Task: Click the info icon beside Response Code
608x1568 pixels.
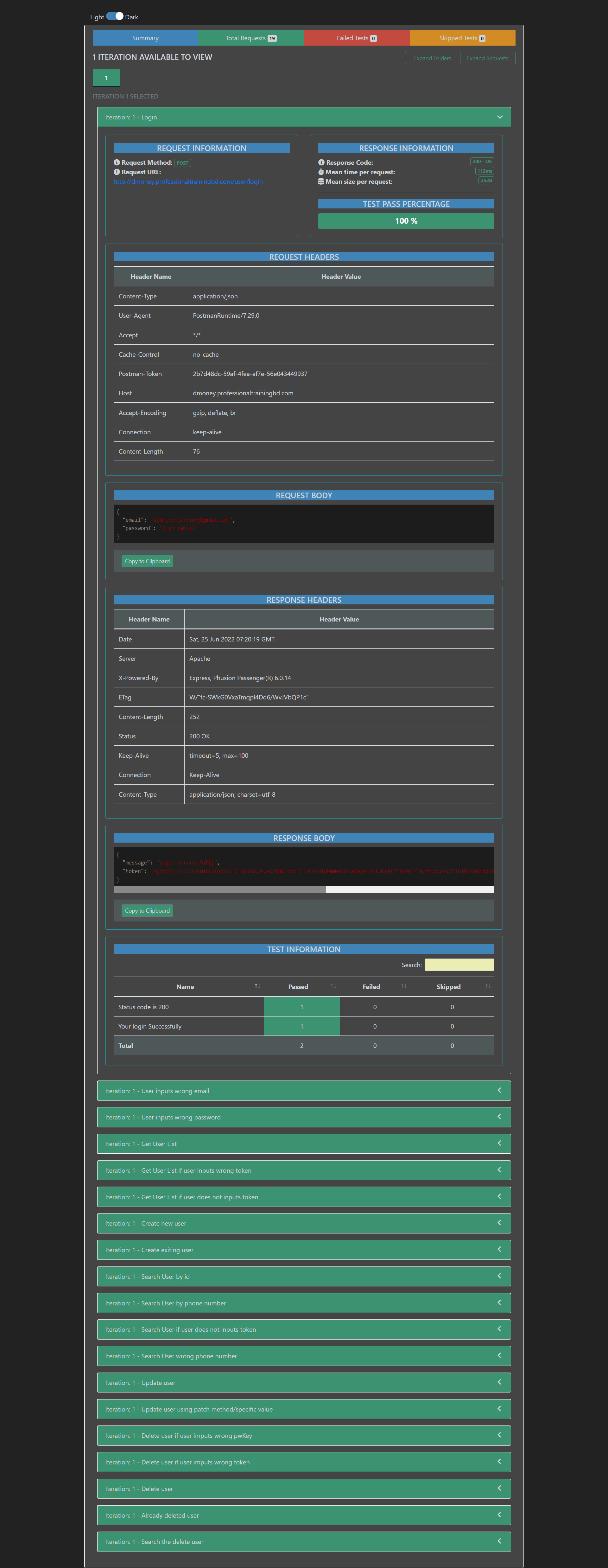Action: [321, 163]
